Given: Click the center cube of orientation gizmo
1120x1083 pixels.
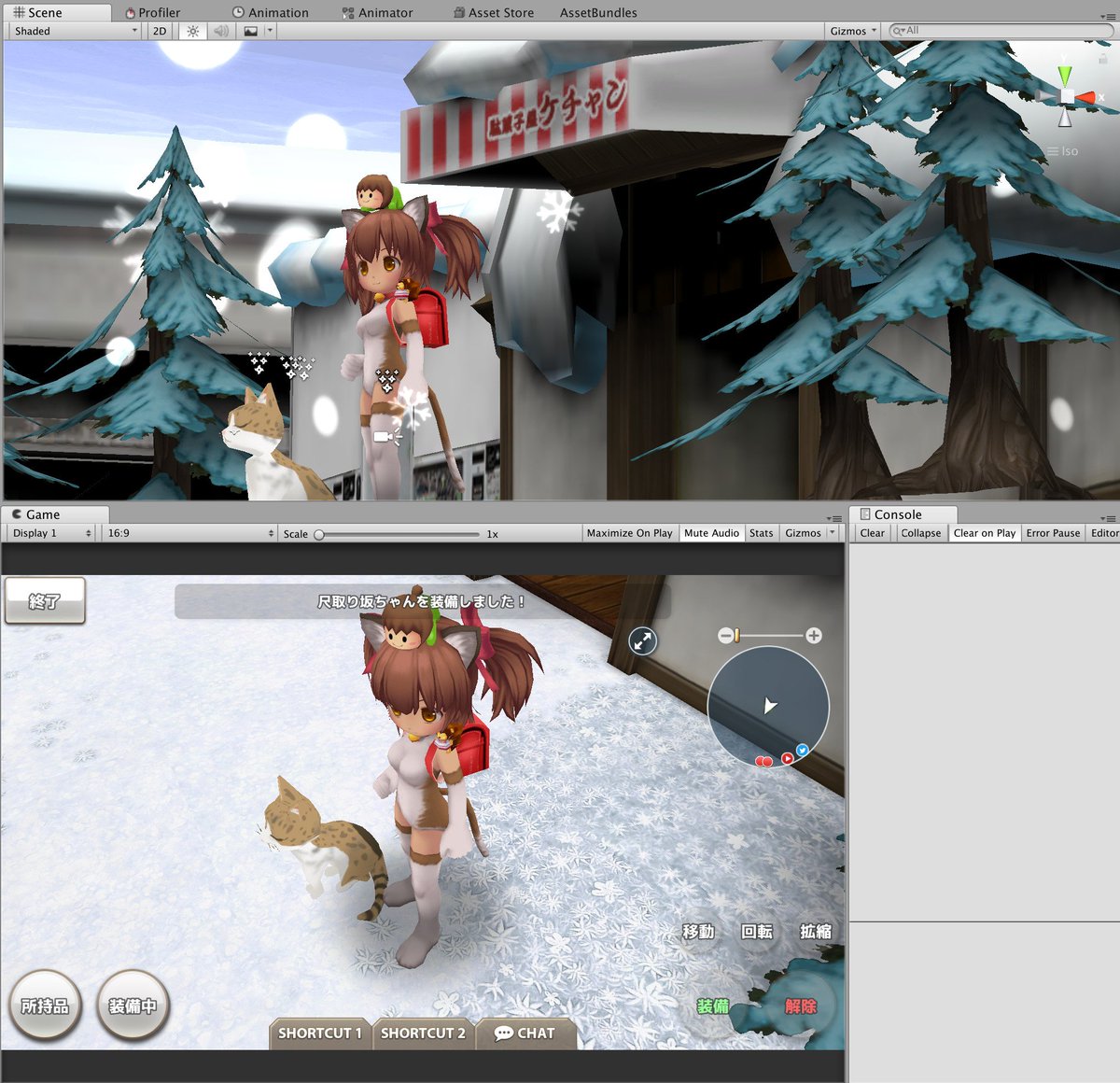Looking at the screenshot, I should [1066, 97].
